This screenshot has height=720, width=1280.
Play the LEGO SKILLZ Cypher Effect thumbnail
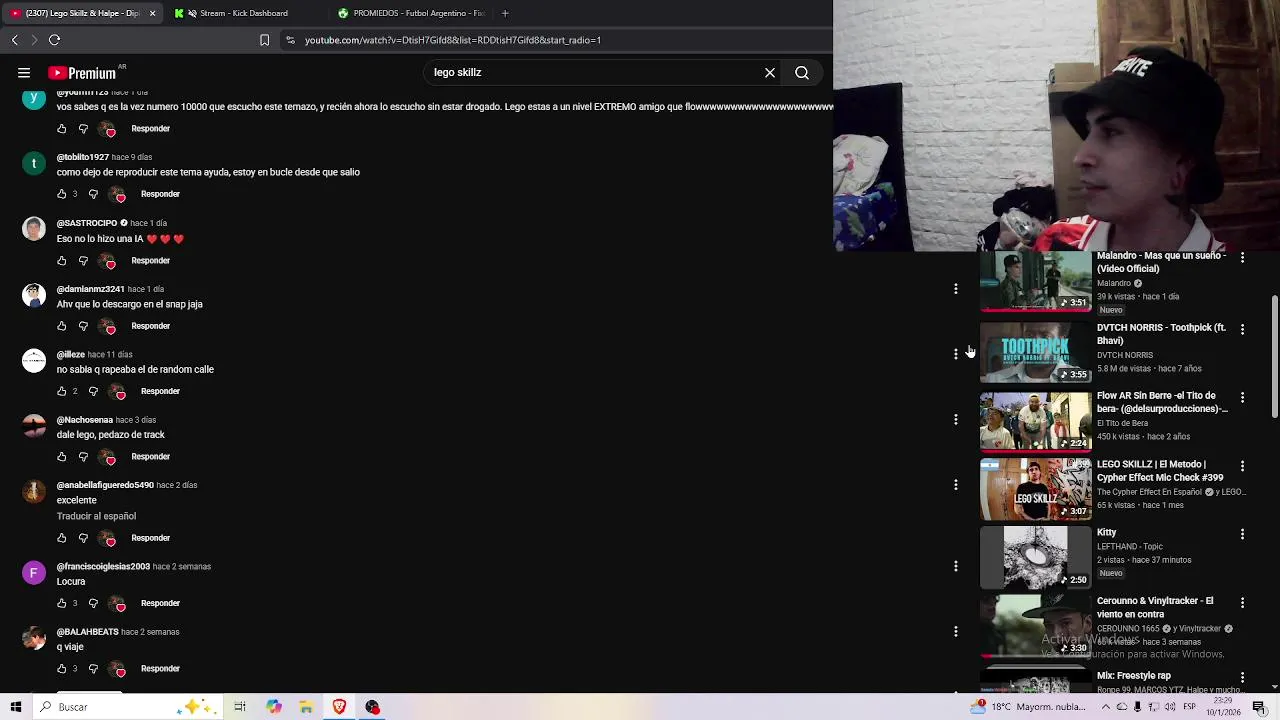coord(1035,489)
